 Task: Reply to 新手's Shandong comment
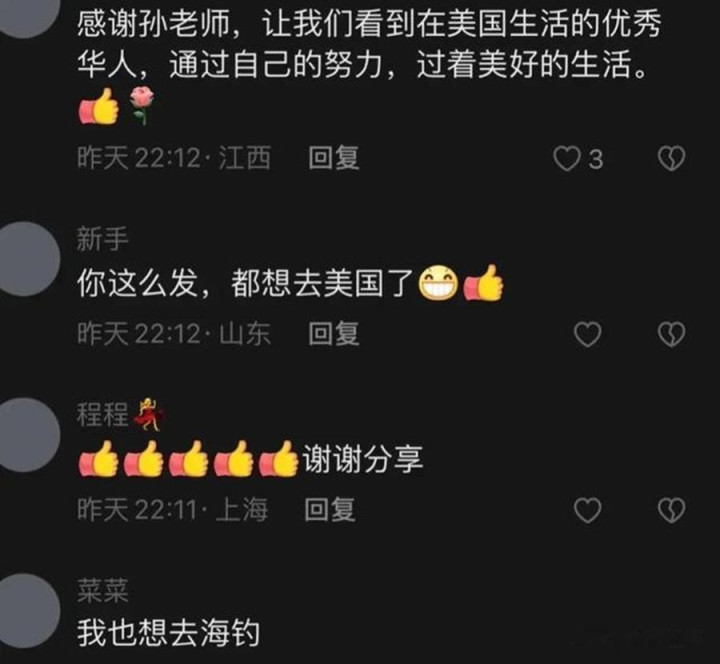pyautogui.click(x=333, y=333)
